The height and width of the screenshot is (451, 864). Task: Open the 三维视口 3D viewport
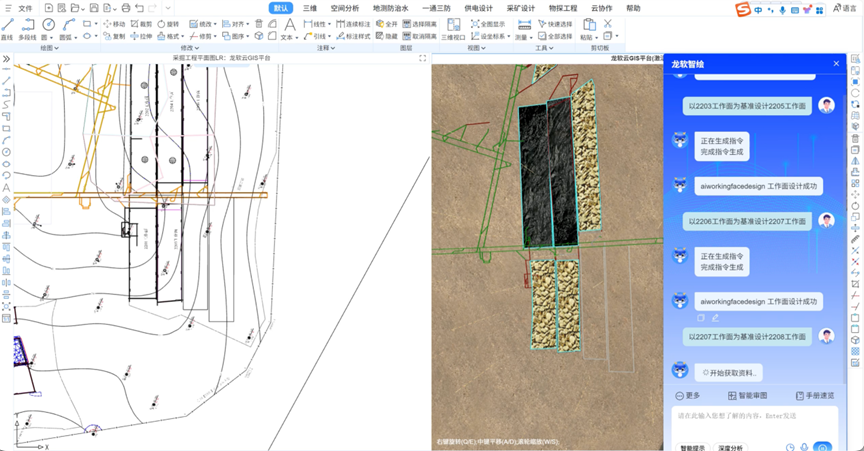click(453, 29)
